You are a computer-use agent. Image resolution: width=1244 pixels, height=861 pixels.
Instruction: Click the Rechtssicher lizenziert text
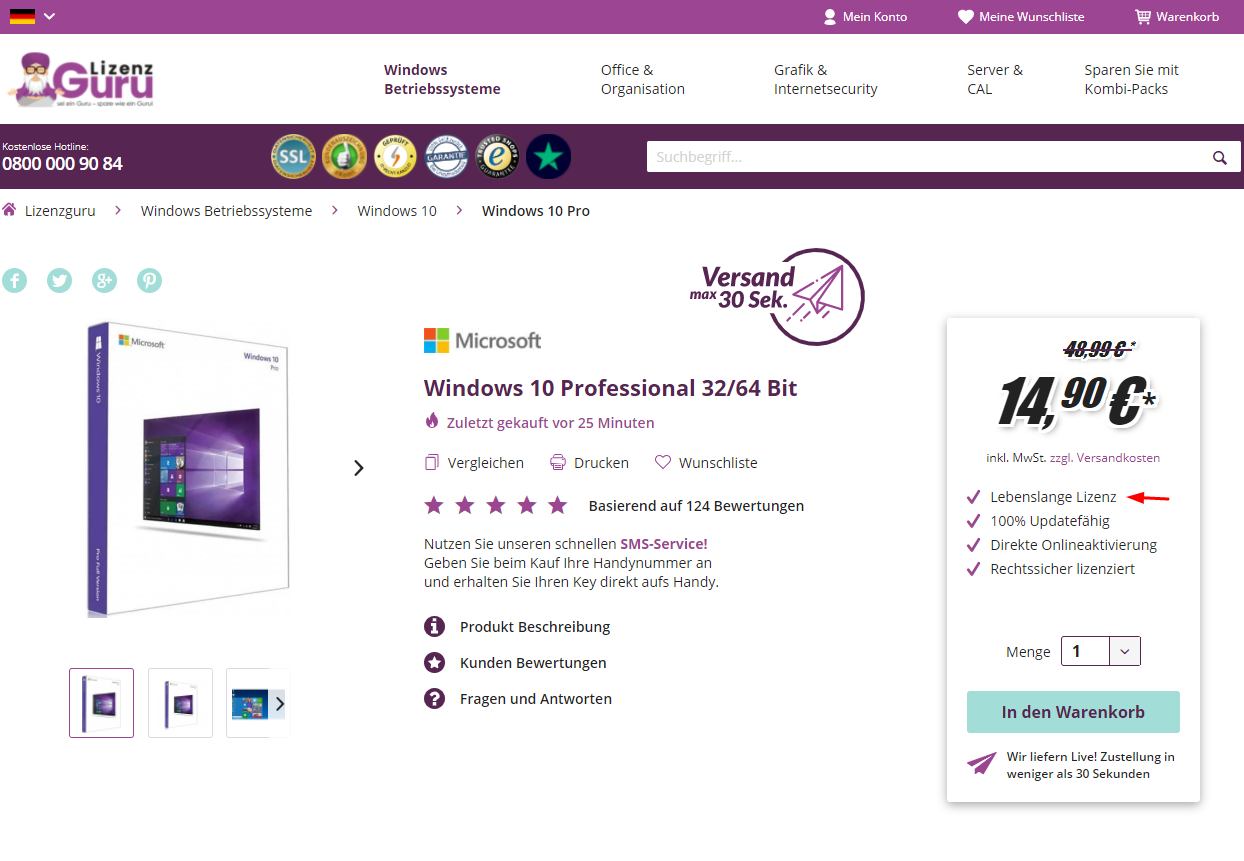[1062, 569]
